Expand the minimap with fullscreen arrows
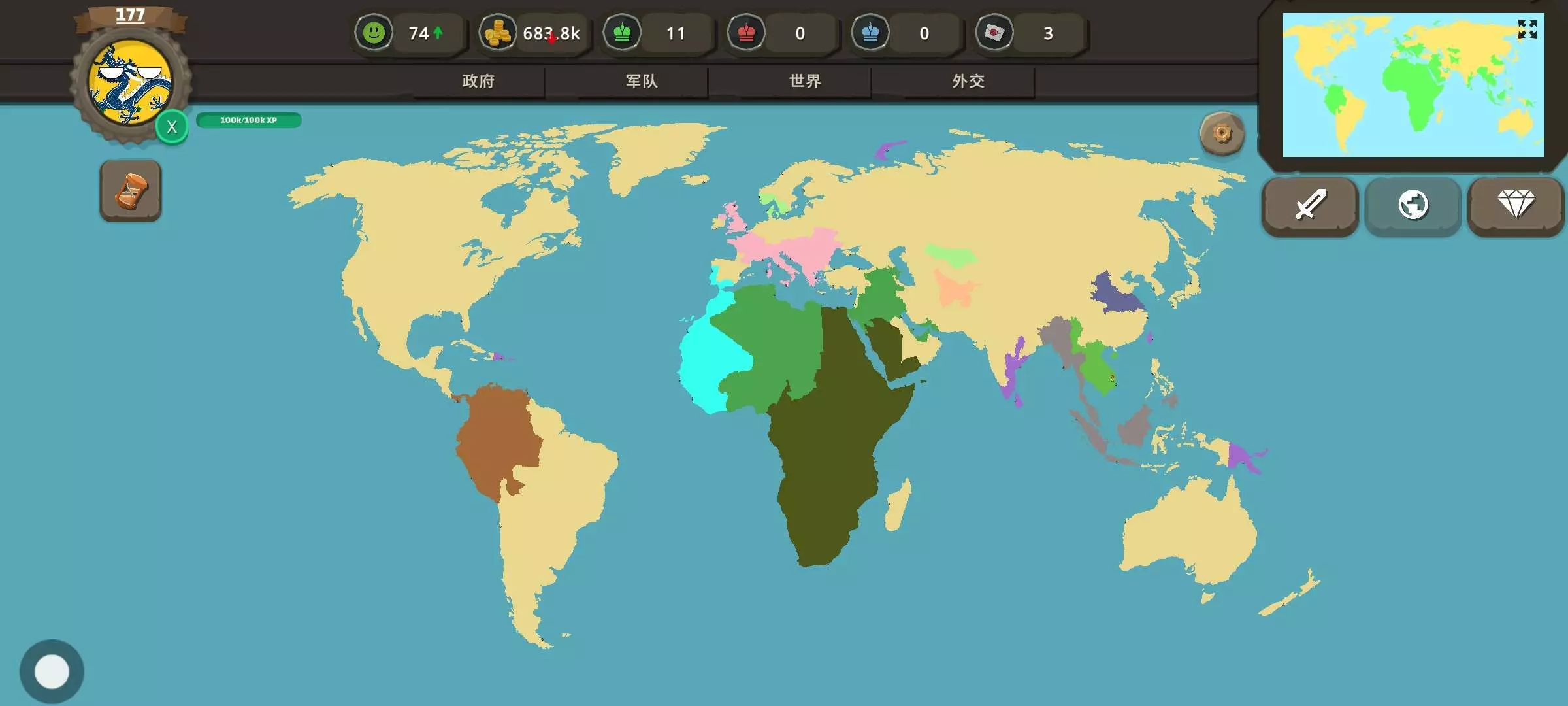 [x=1527, y=29]
